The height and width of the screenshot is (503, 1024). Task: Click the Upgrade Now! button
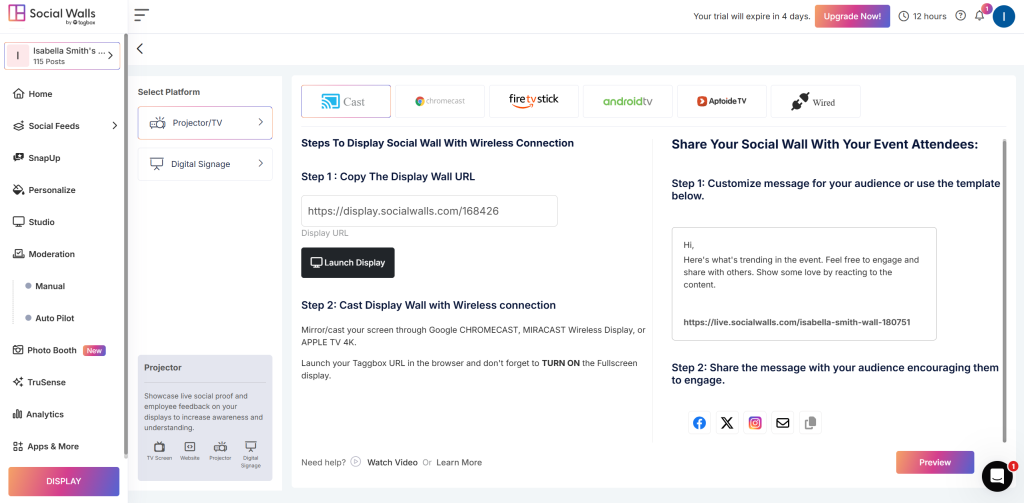tap(852, 16)
